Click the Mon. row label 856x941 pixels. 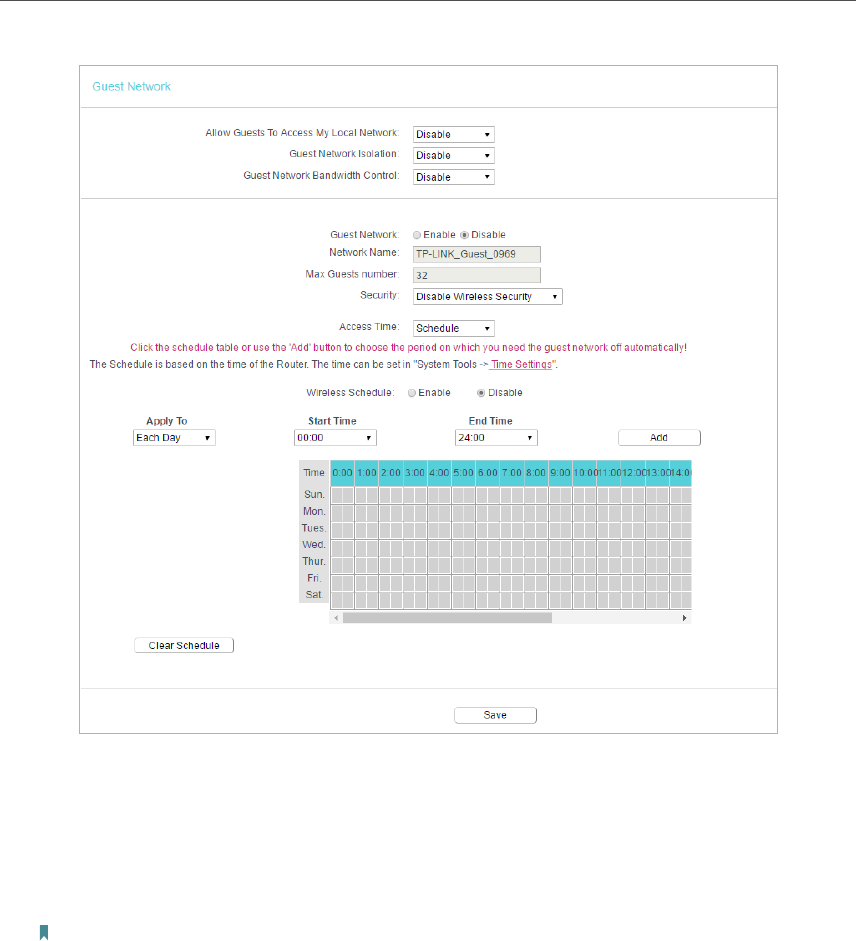tap(314, 511)
